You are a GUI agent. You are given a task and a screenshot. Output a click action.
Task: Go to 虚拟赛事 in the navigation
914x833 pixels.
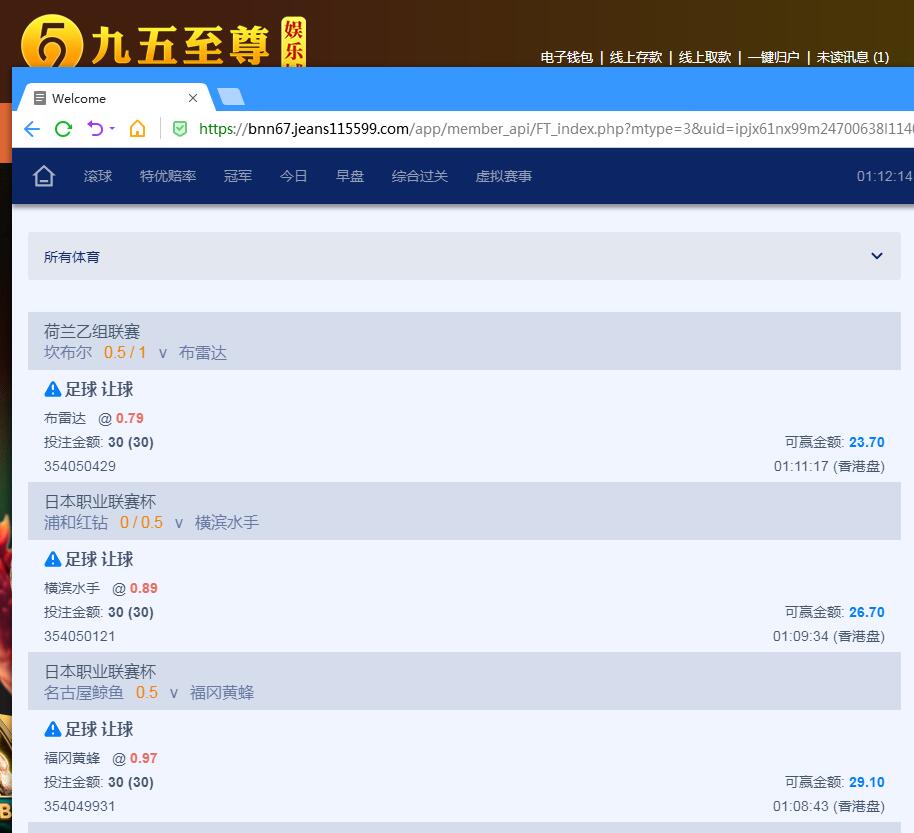pos(504,176)
